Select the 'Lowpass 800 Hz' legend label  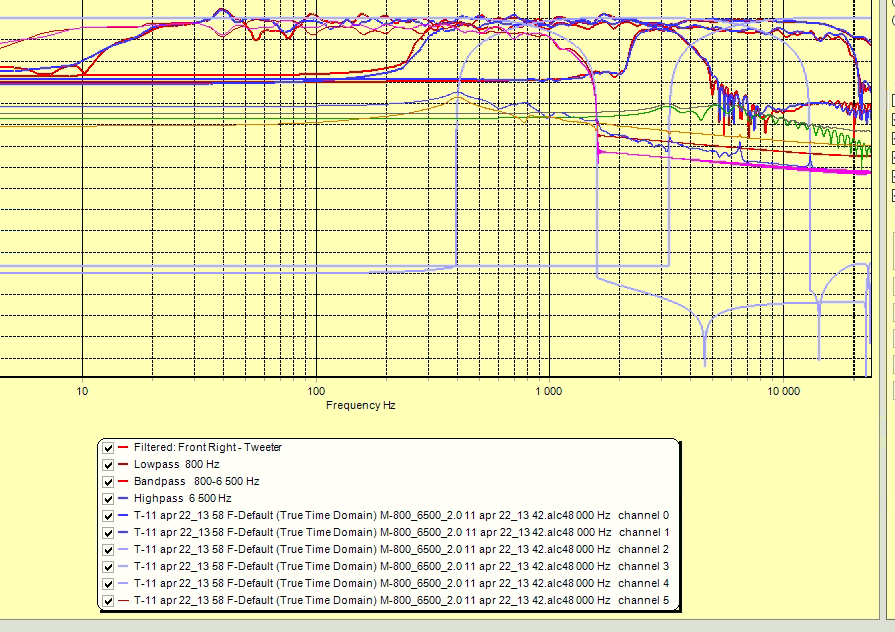pos(176,464)
